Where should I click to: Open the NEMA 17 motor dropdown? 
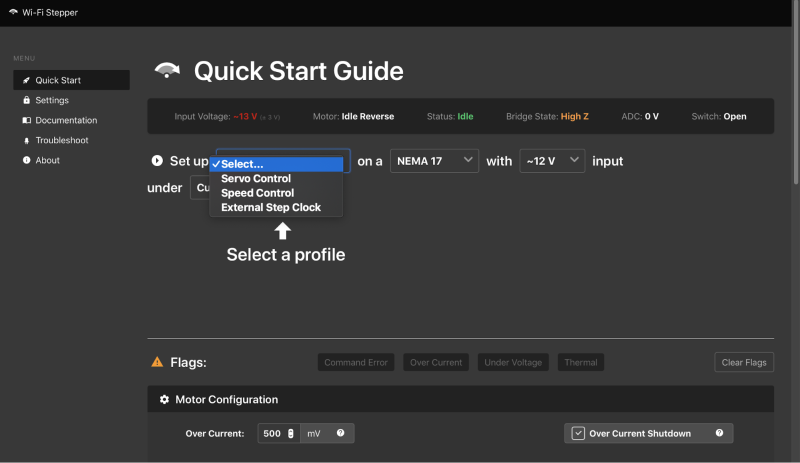click(x=434, y=161)
